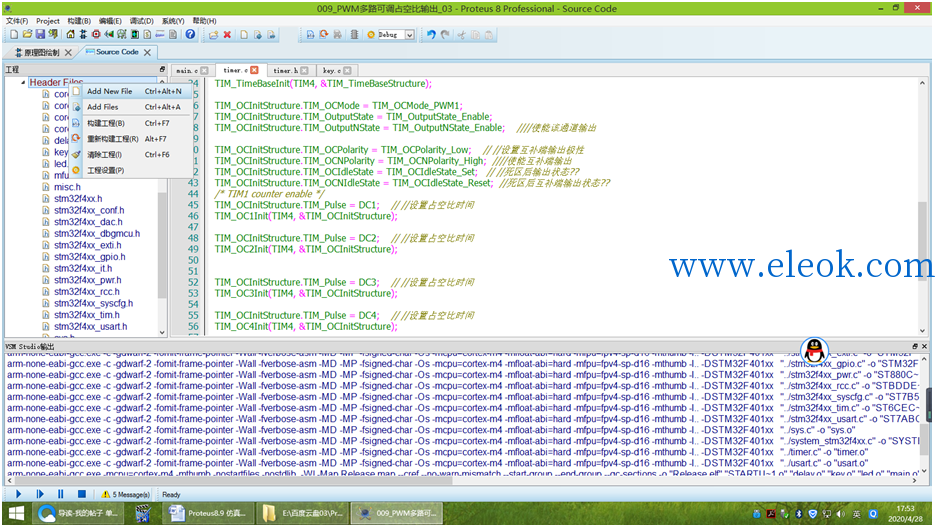Click the Step simulation button
This screenshot has width=935, height=527.
pos(39,494)
